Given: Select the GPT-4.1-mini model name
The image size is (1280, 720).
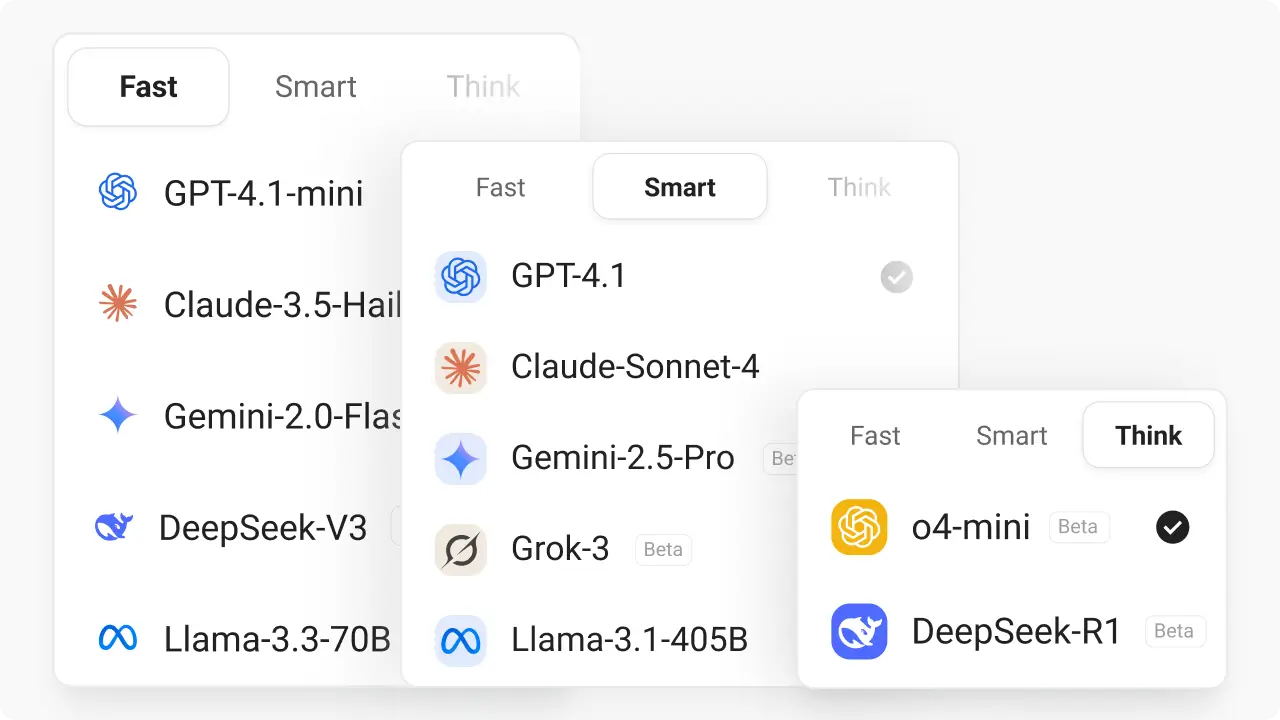Looking at the screenshot, I should 264,193.
